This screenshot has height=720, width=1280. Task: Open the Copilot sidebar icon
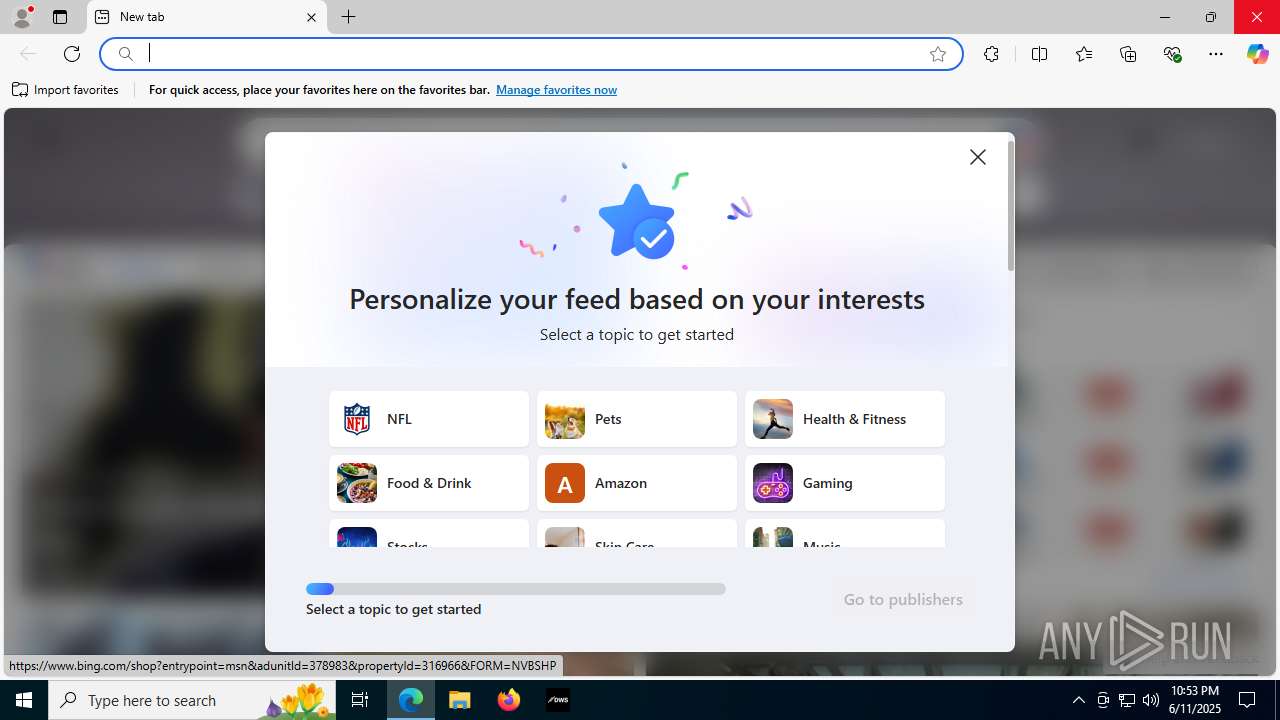tap(1257, 54)
